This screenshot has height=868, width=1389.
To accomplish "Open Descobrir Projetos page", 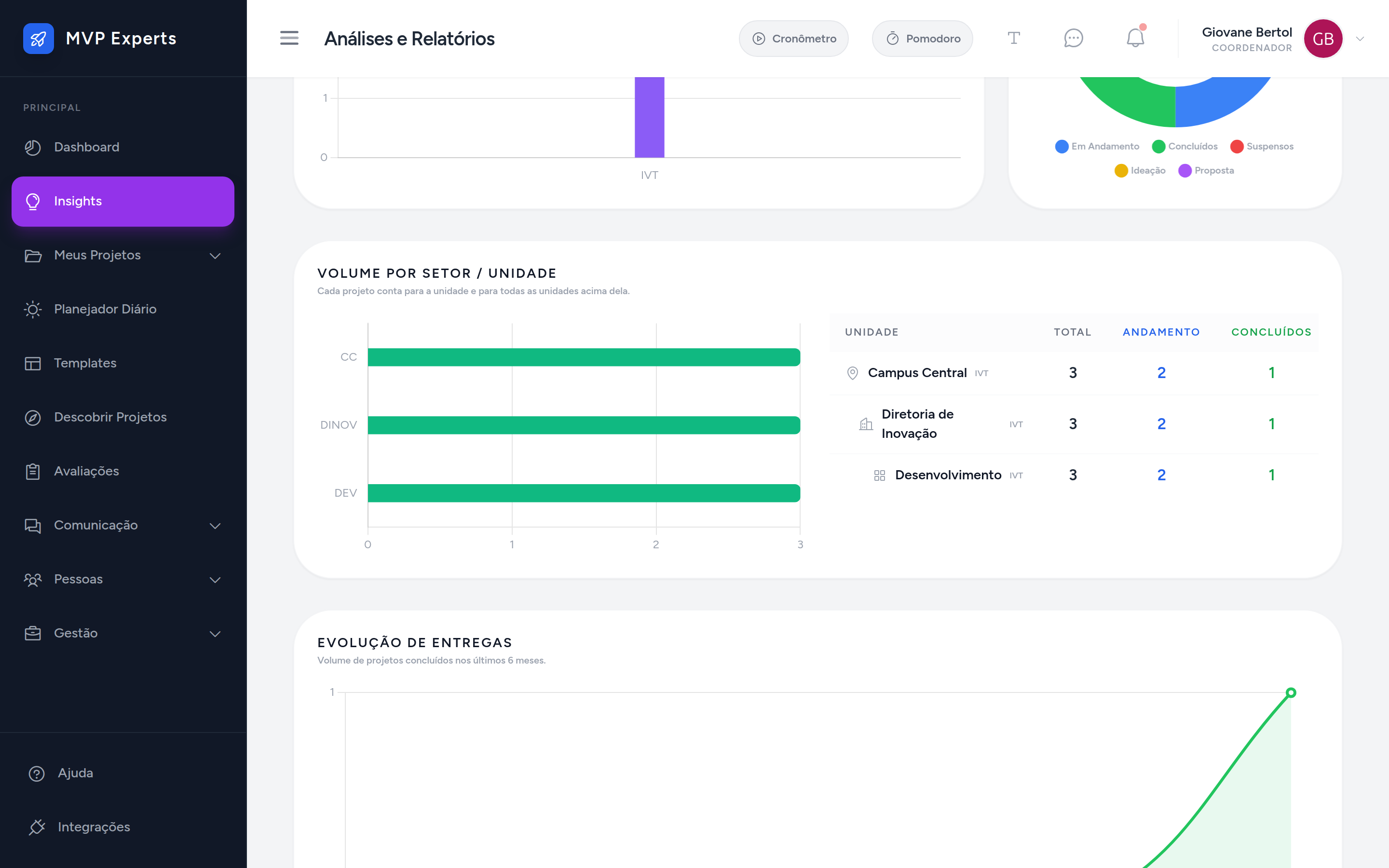I will pos(123,417).
